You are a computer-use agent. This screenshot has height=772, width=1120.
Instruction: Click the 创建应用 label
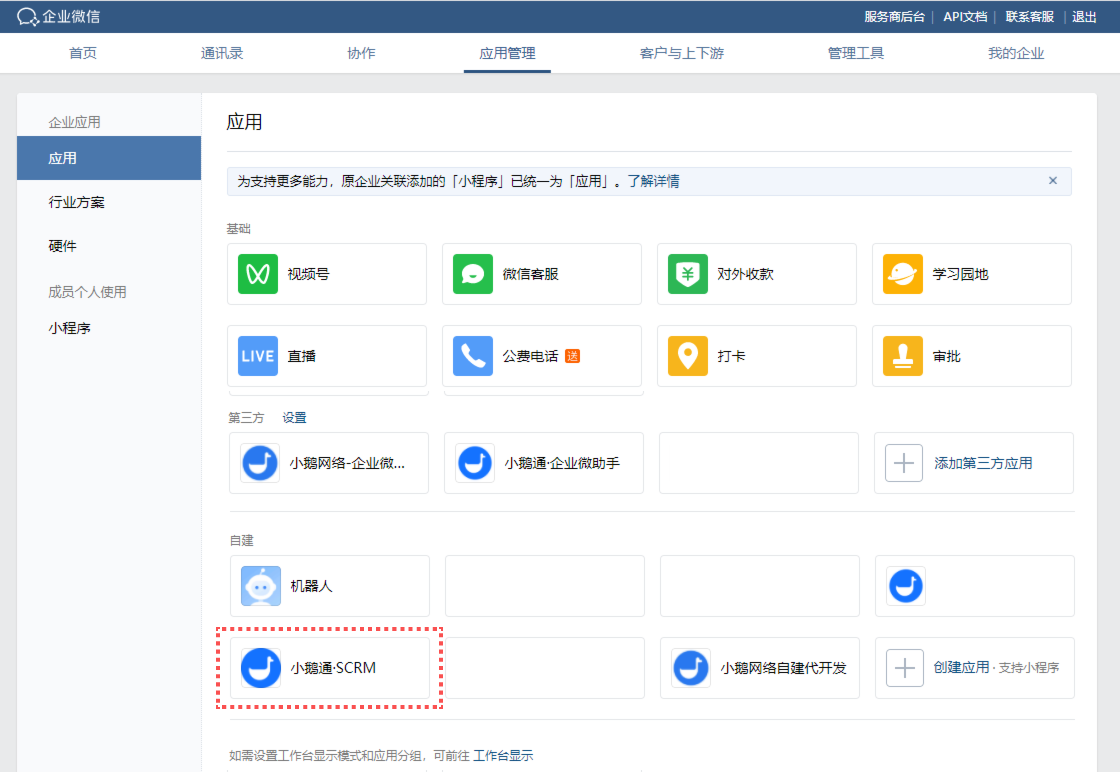(961, 667)
